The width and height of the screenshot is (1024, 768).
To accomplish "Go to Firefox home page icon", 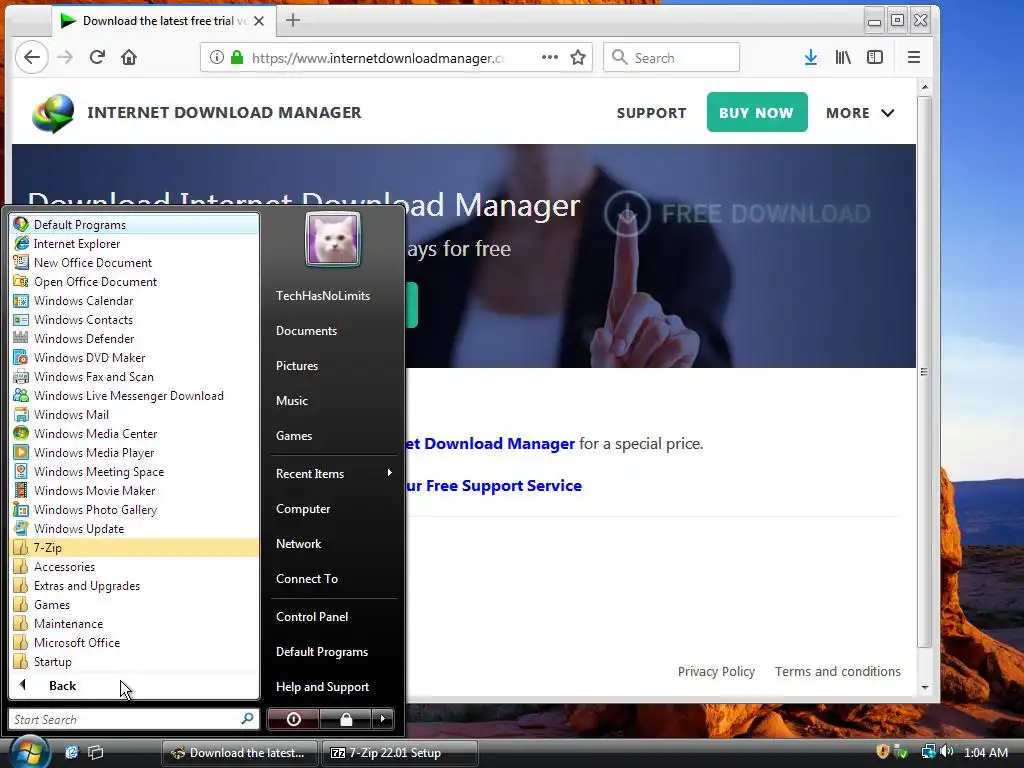I will pyautogui.click(x=129, y=57).
